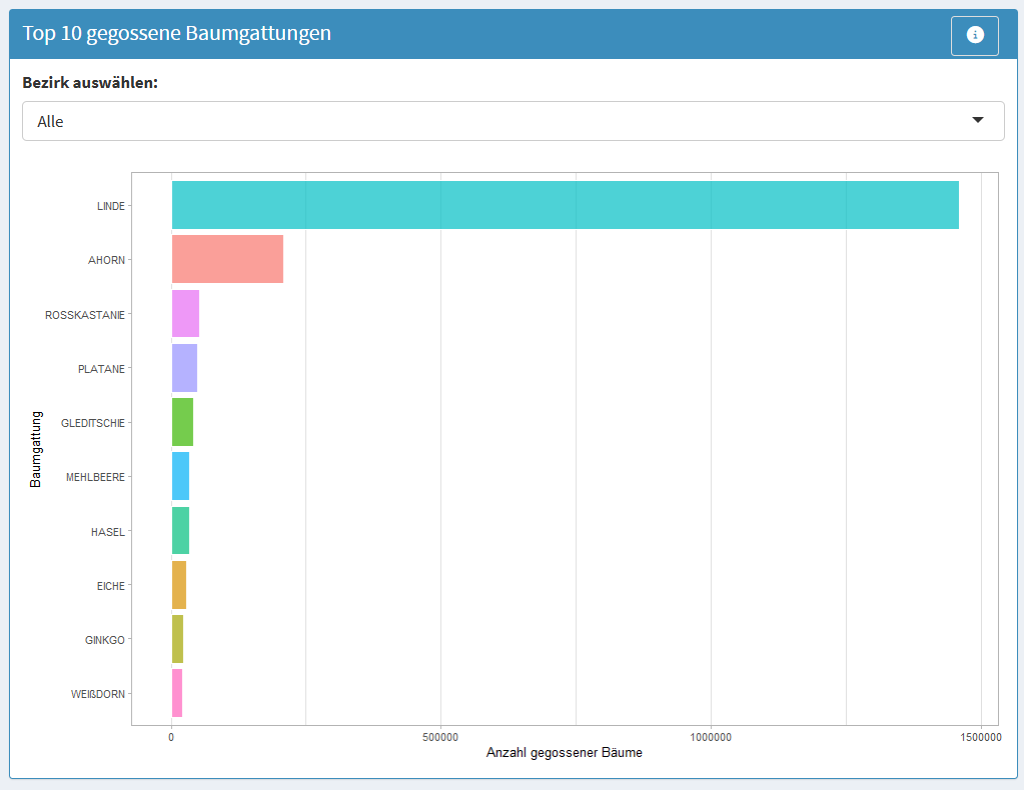This screenshot has width=1024, height=790.
Task: Click the teal LINDE bar
Action: pyautogui.click(x=565, y=205)
